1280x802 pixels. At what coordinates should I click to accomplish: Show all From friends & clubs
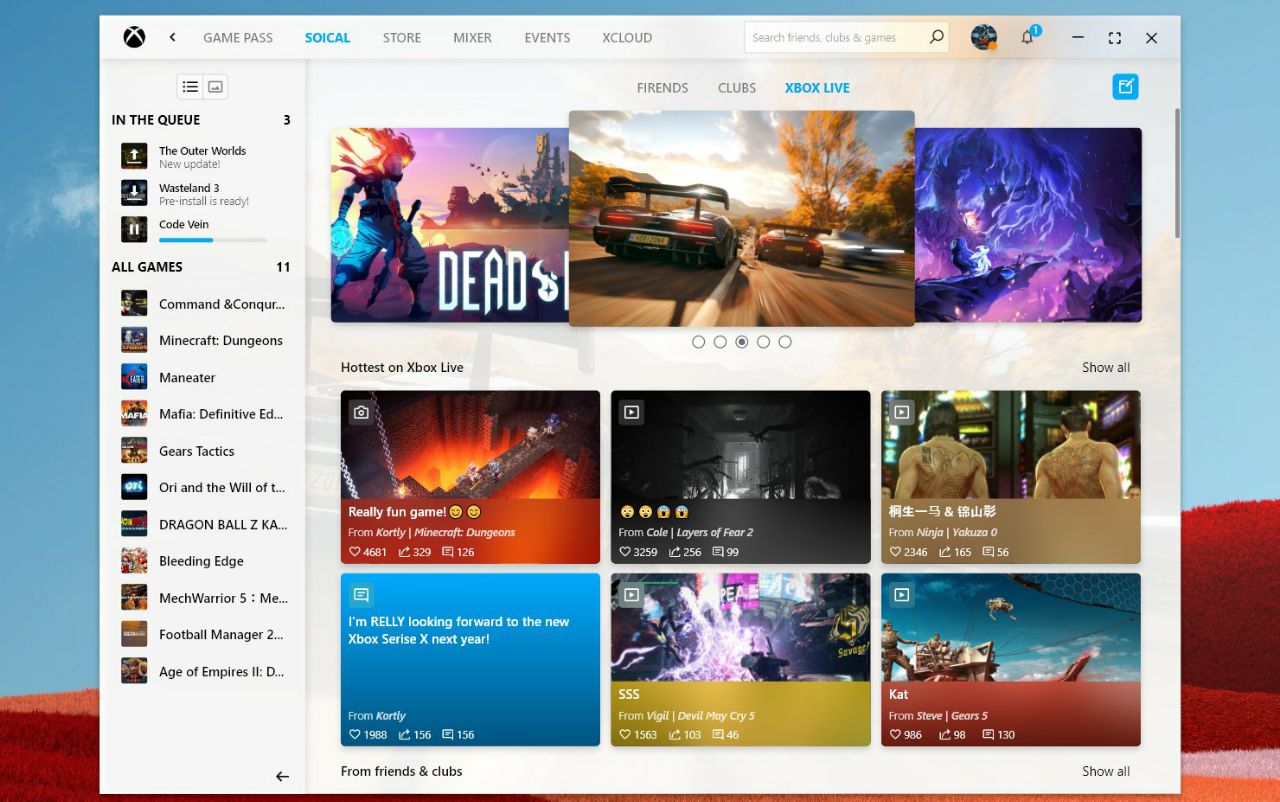pos(1106,771)
